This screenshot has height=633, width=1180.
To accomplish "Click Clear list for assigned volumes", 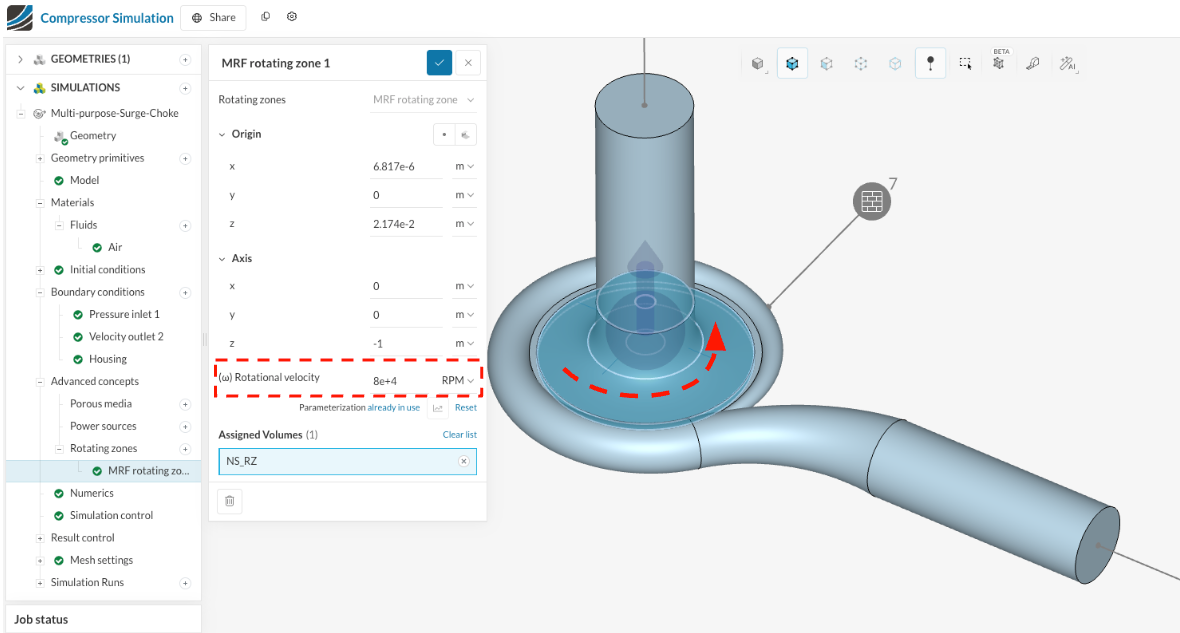I will click(459, 435).
